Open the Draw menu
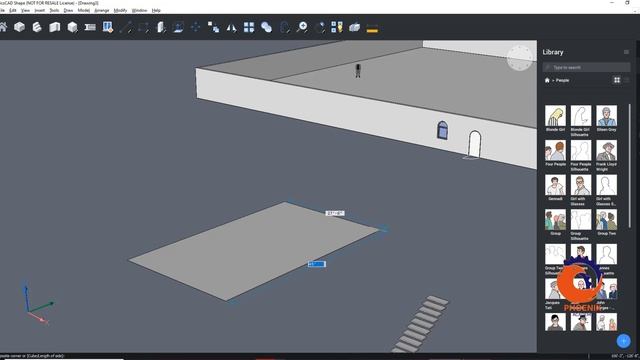Screen dimensions: 640x360 coord(68,10)
